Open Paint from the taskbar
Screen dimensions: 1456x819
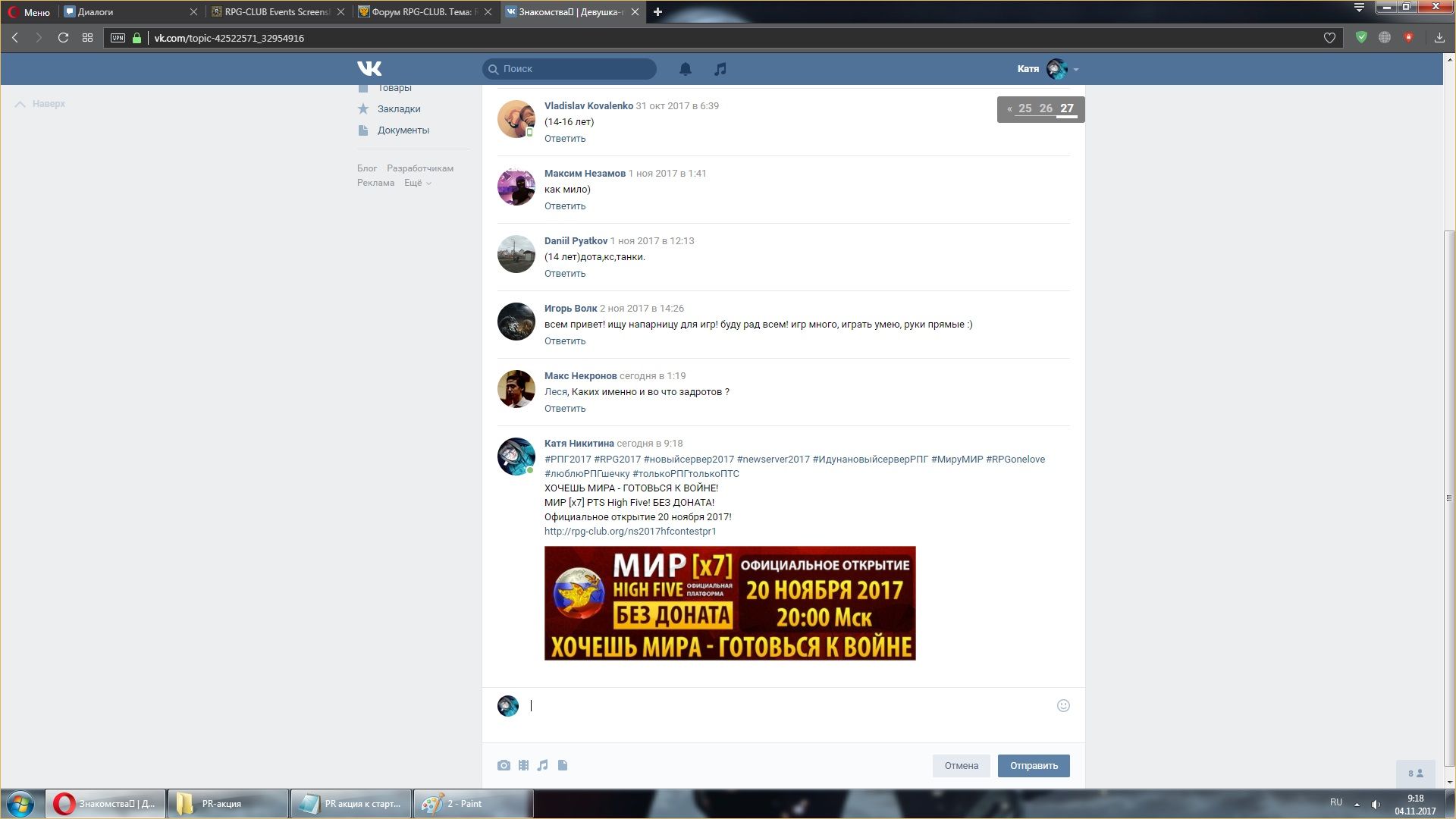(472, 803)
